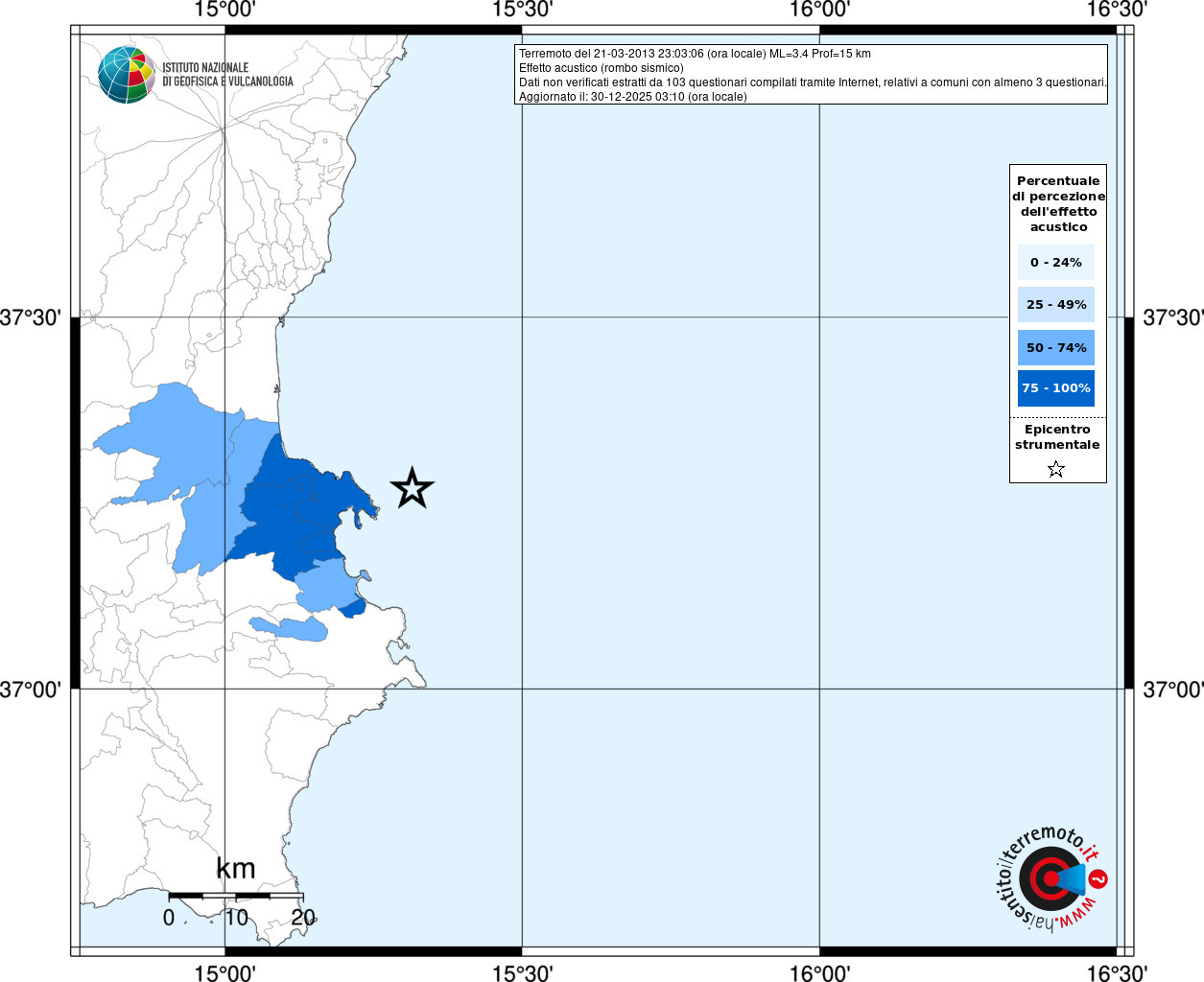
Task: Select the 75 - 100% legend swatch
Action: pos(1055,388)
